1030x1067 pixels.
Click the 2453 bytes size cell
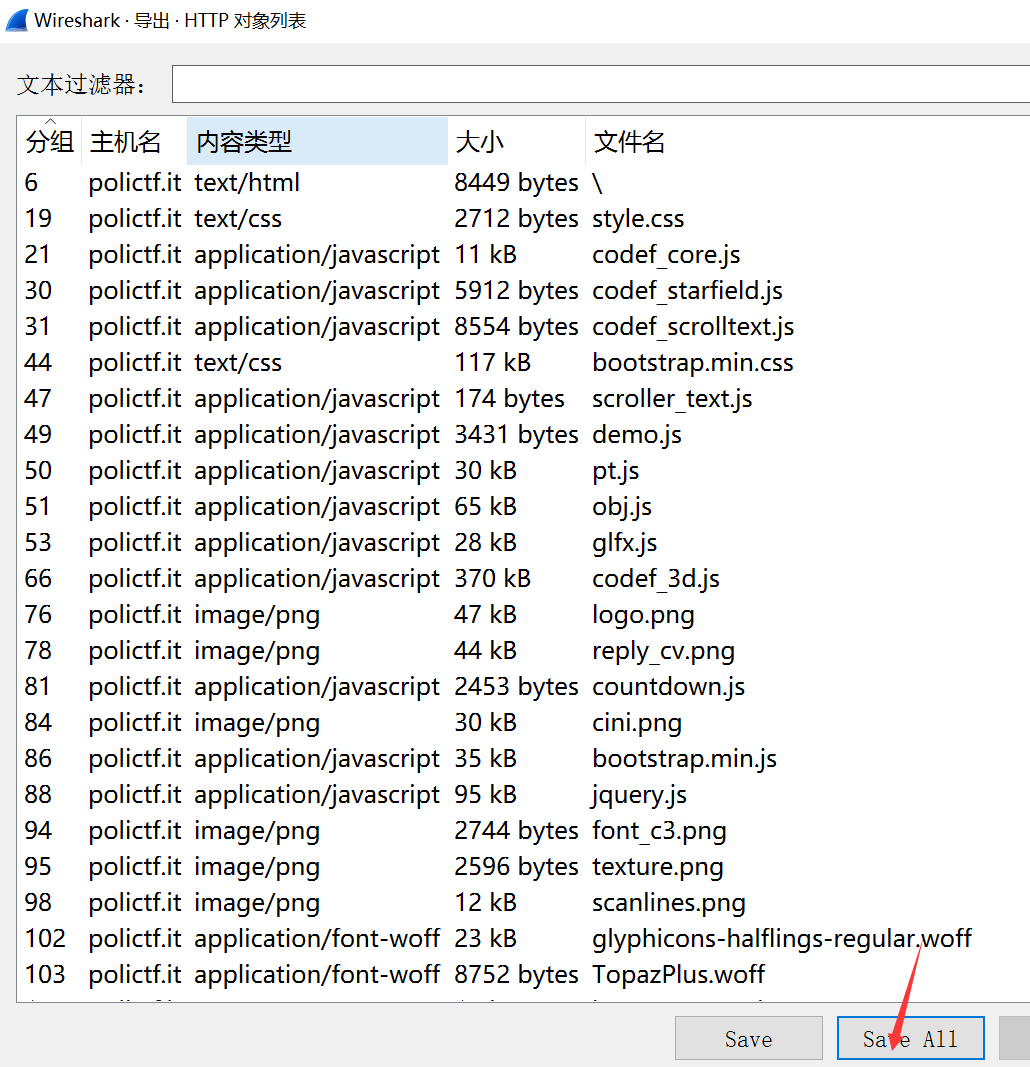(516, 687)
